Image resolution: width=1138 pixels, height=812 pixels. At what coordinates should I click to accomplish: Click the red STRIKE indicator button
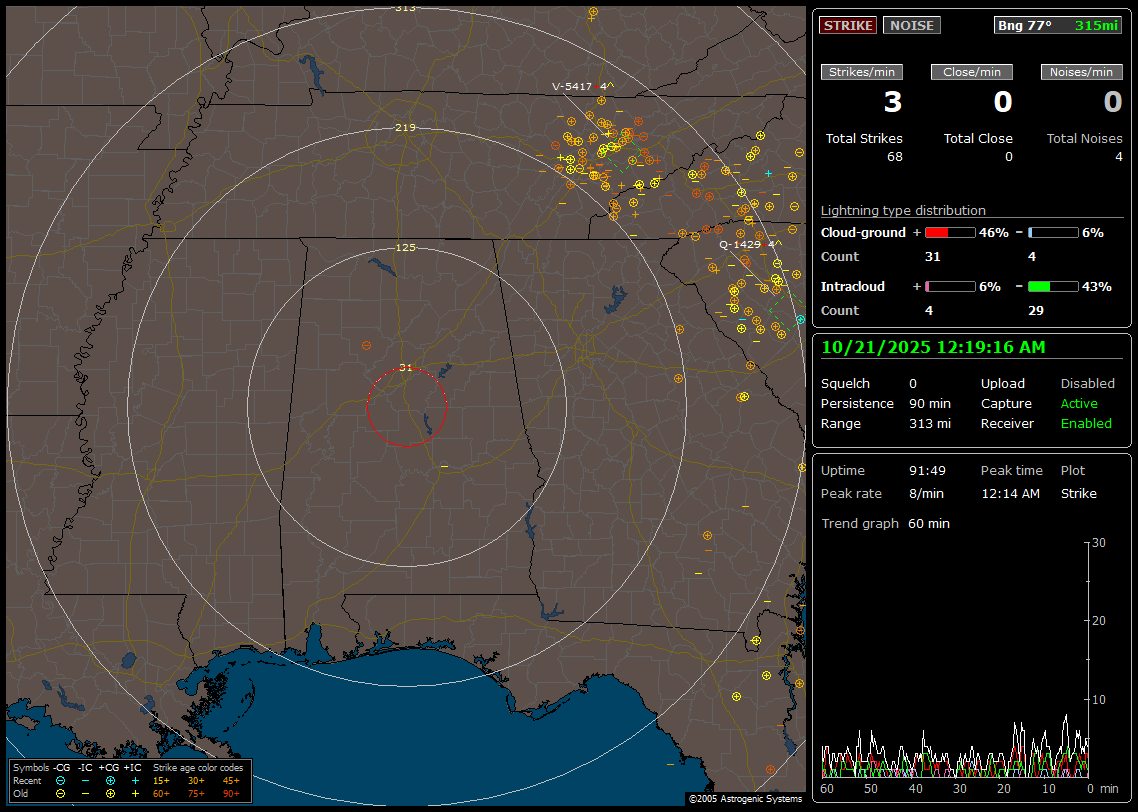(848, 25)
